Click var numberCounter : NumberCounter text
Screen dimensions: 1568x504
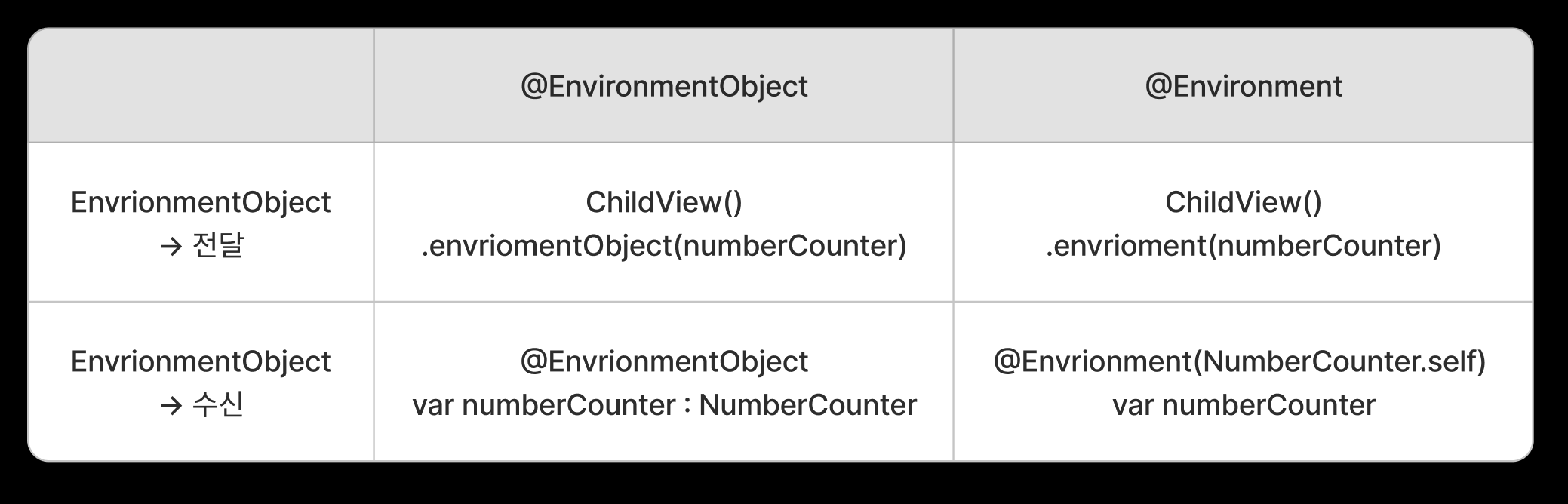(664, 405)
